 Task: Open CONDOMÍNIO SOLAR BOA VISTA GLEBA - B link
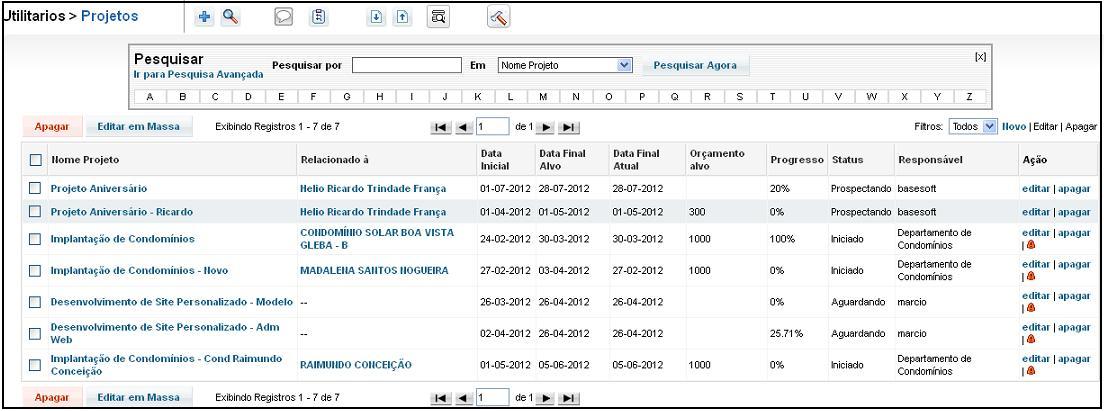(x=377, y=239)
